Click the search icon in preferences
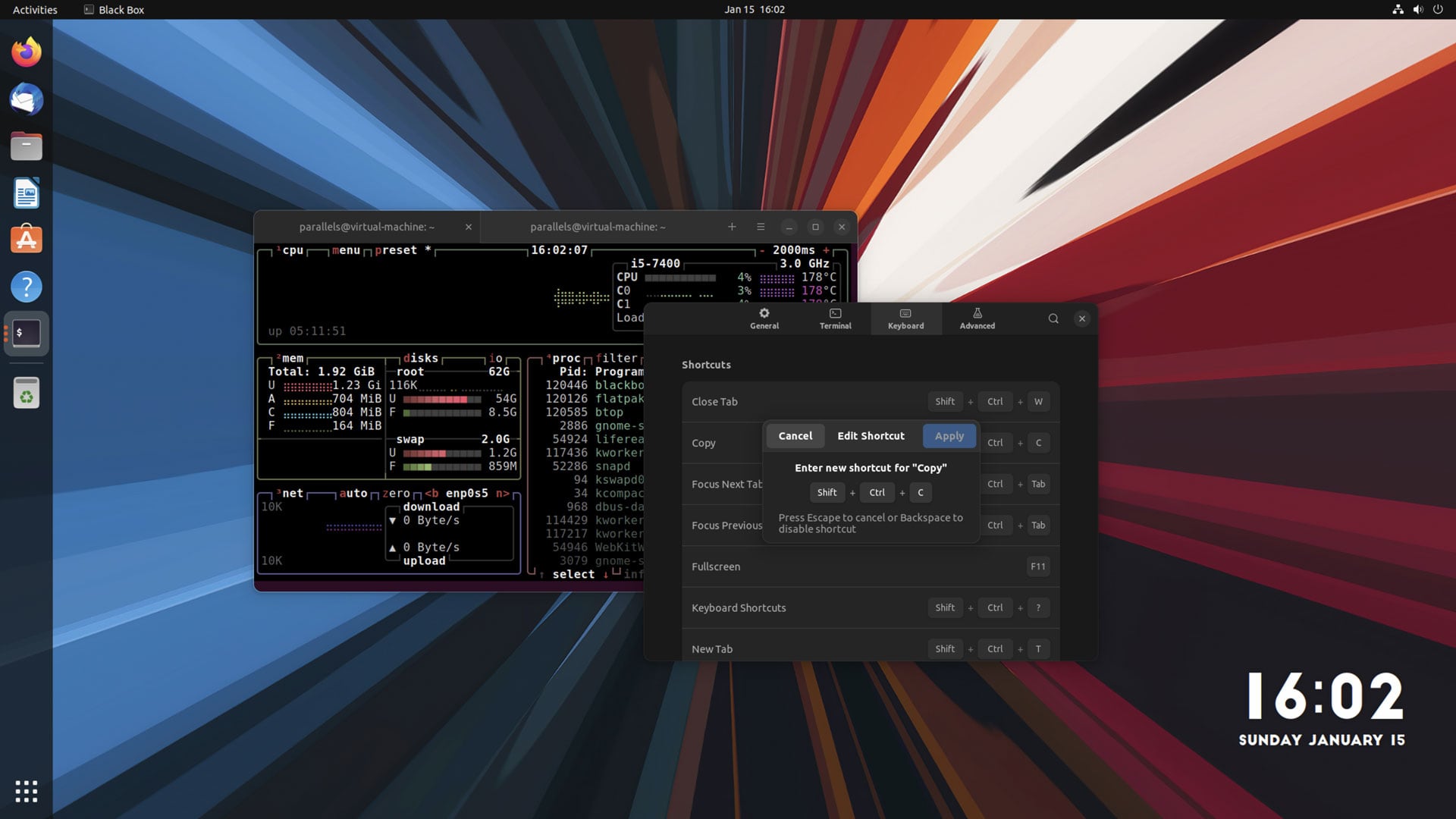Screen dimensions: 1456x819 point(1053,318)
